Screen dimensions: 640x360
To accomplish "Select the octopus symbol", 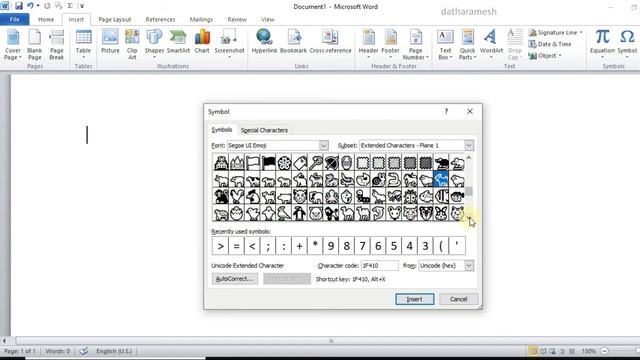I will click(x=331, y=196).
